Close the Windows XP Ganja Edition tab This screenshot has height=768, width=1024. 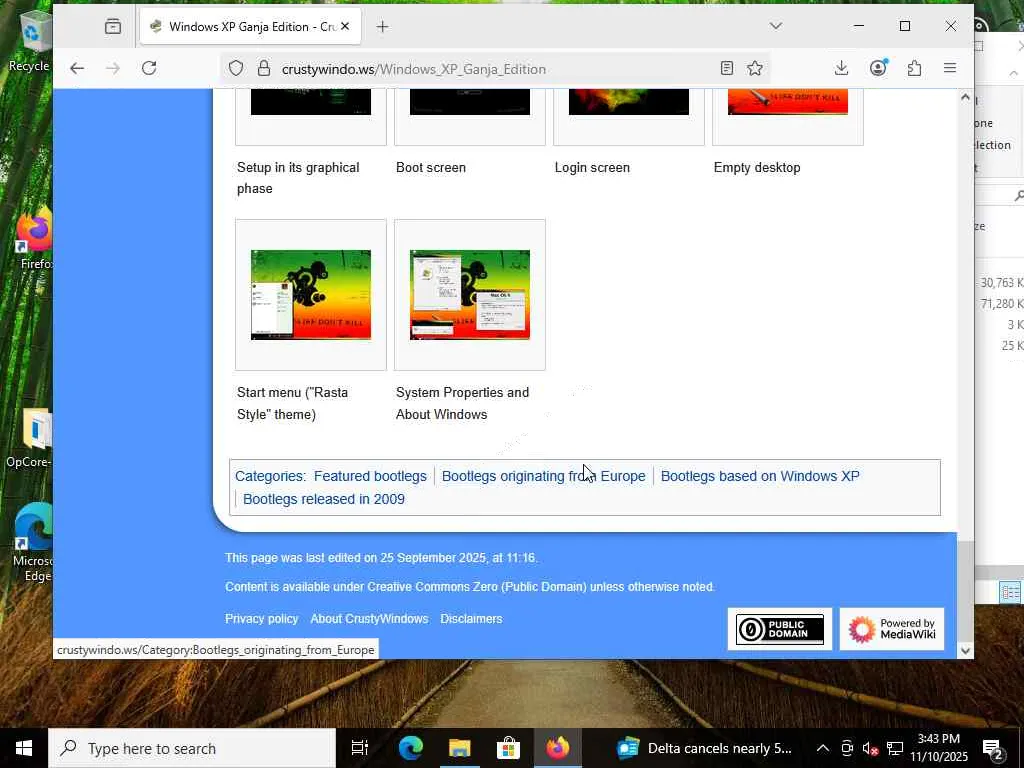(345, 27)
